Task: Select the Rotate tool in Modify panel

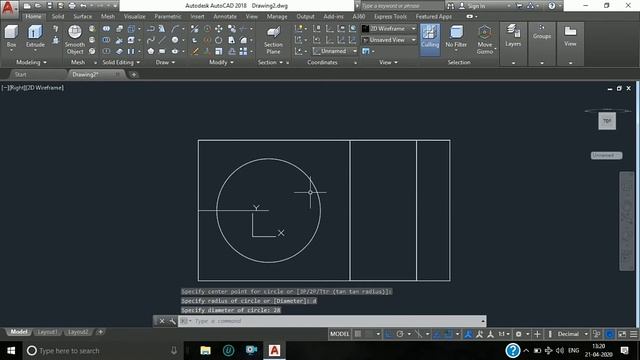Action: (x=219, y=40)
